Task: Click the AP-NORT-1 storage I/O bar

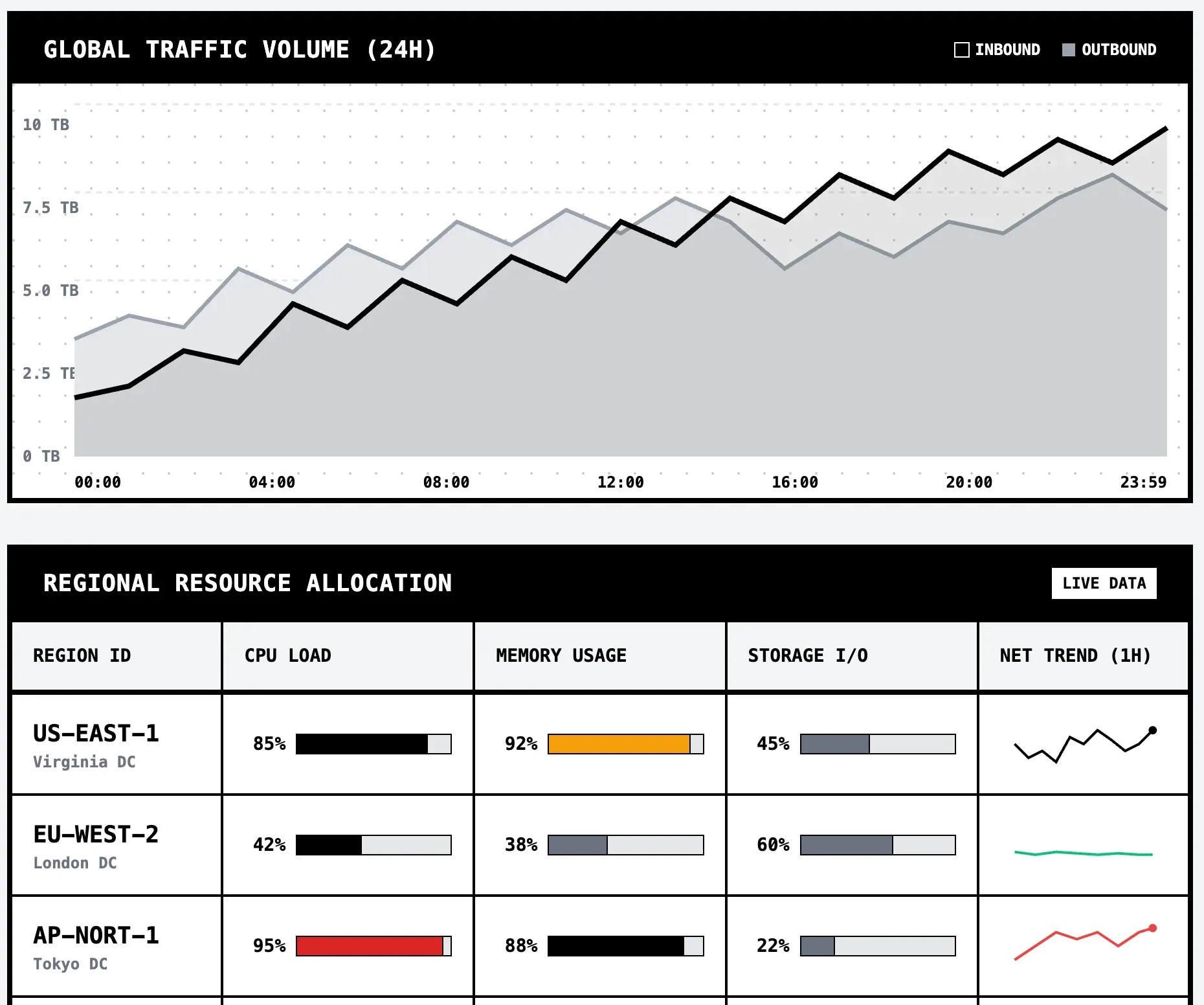Action: click(878, 946)
